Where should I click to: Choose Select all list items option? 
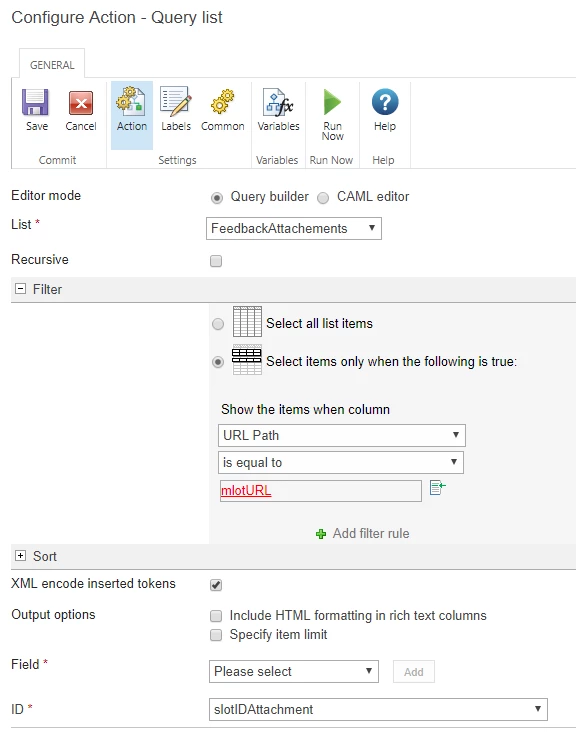pyautogui.click(x=218, y=324)
